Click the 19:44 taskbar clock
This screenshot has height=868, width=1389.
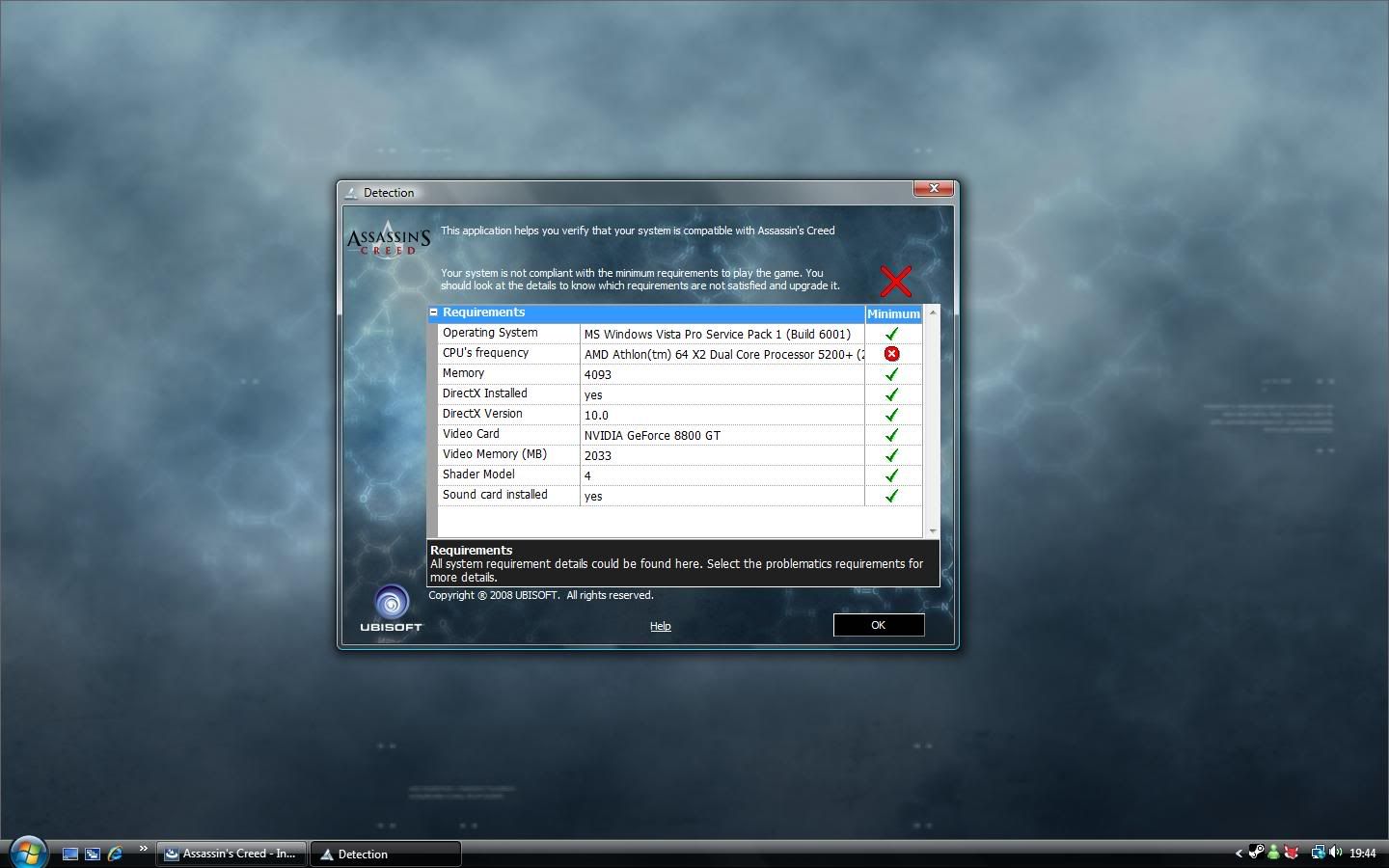[x=1362, y=854]
